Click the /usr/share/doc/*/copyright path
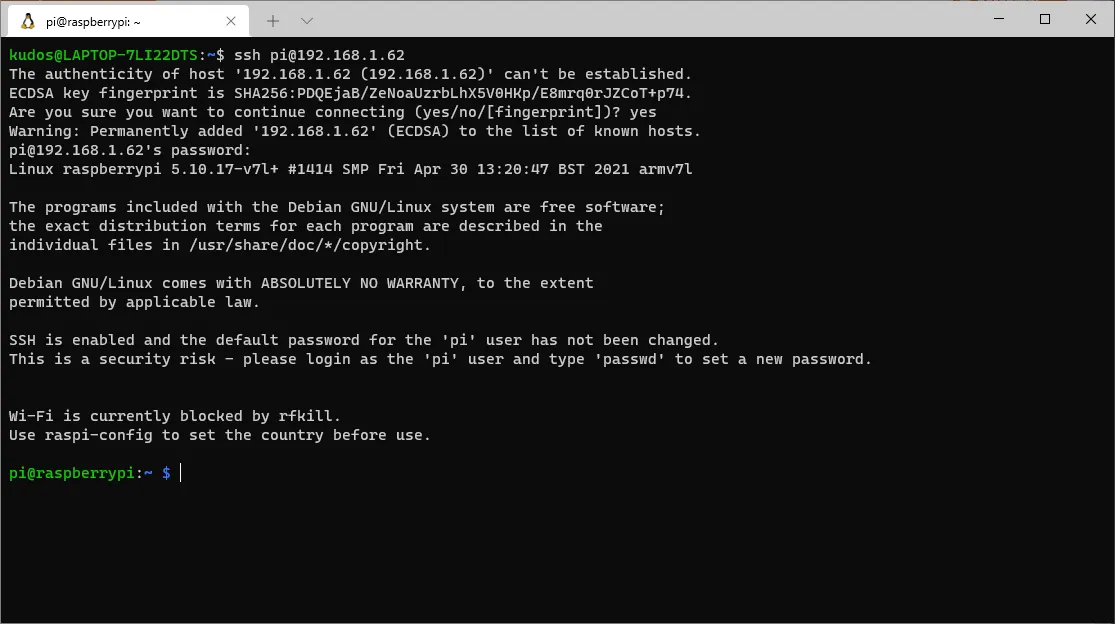Viewport: 1115px width, 624px height. coord(310,245)
